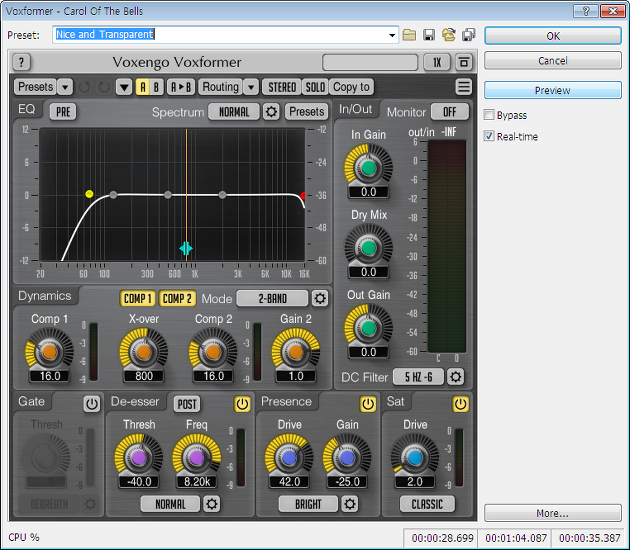Screen dimensions: 630x550
Task: Open the Presets dropdown arrow
Action: (x=65, y=87)
